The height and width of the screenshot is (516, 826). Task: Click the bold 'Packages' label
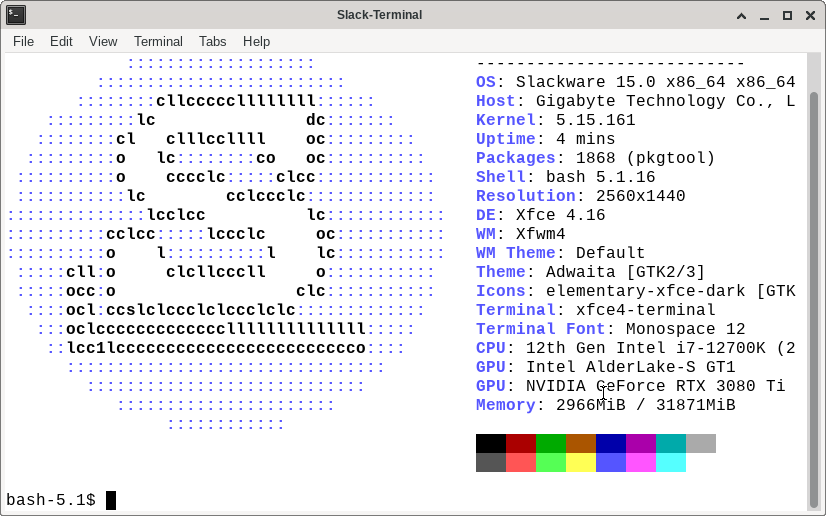516,158
